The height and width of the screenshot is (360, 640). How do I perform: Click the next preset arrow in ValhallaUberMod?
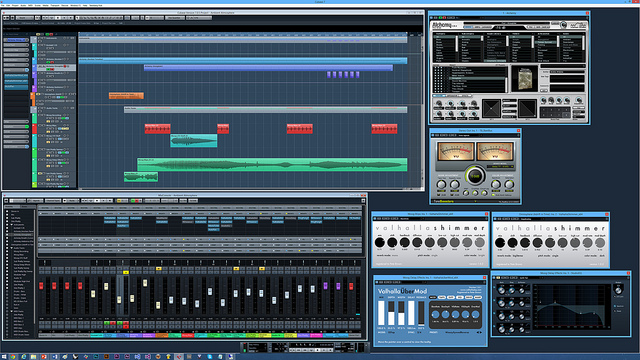tap(480, 332)
